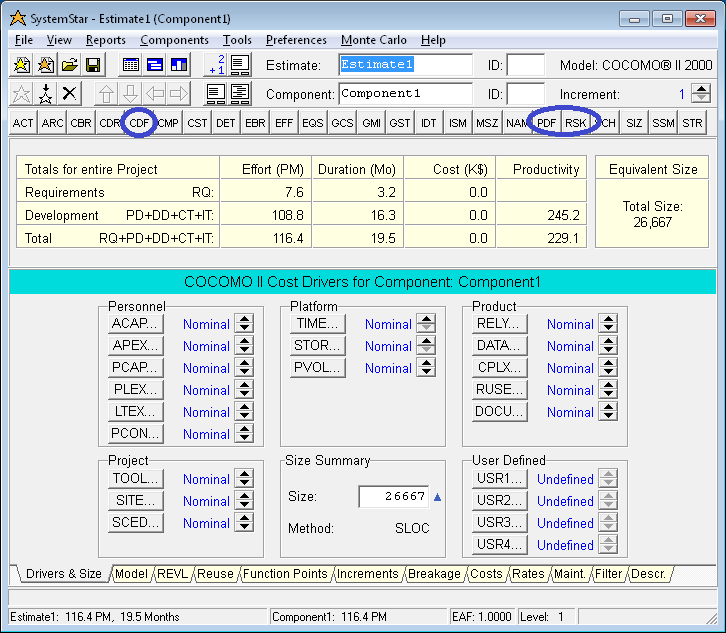This screenshot has width=726, height=633.
Task: Click the '+1 2' increments toolbar icon
Action: click(x=216, y=65)
